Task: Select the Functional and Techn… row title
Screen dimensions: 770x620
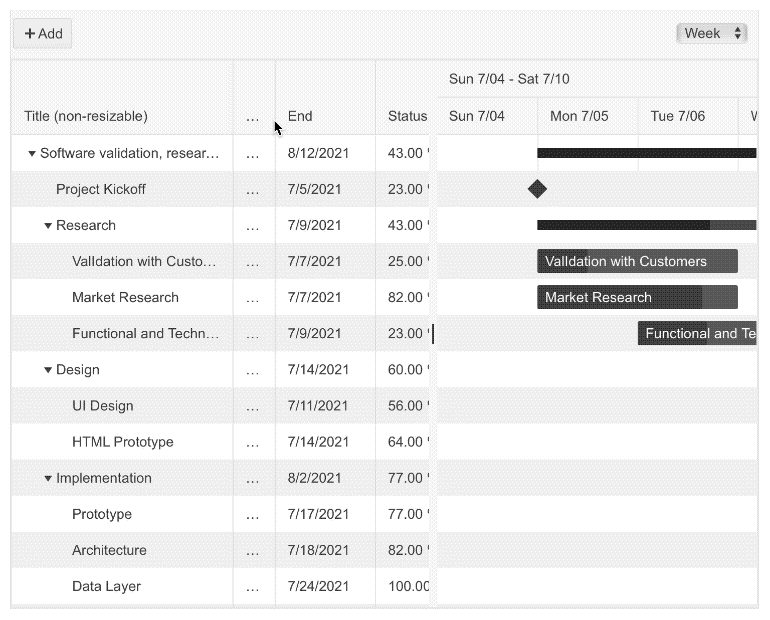Action: [145, 333]
